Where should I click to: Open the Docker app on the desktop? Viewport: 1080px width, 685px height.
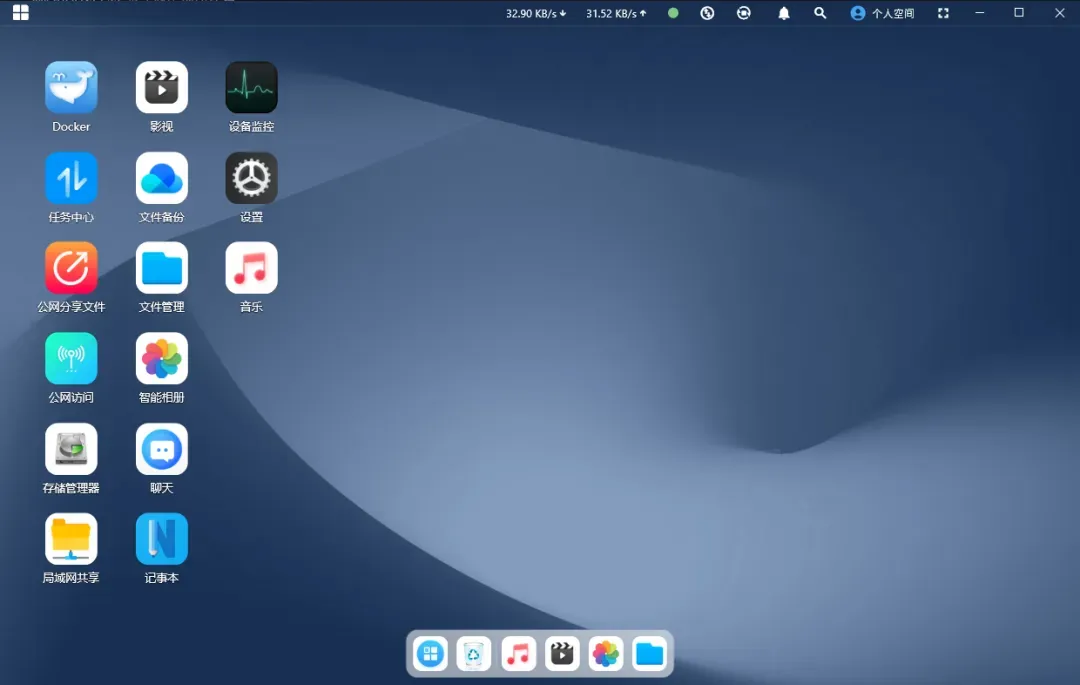coord(71,88)
